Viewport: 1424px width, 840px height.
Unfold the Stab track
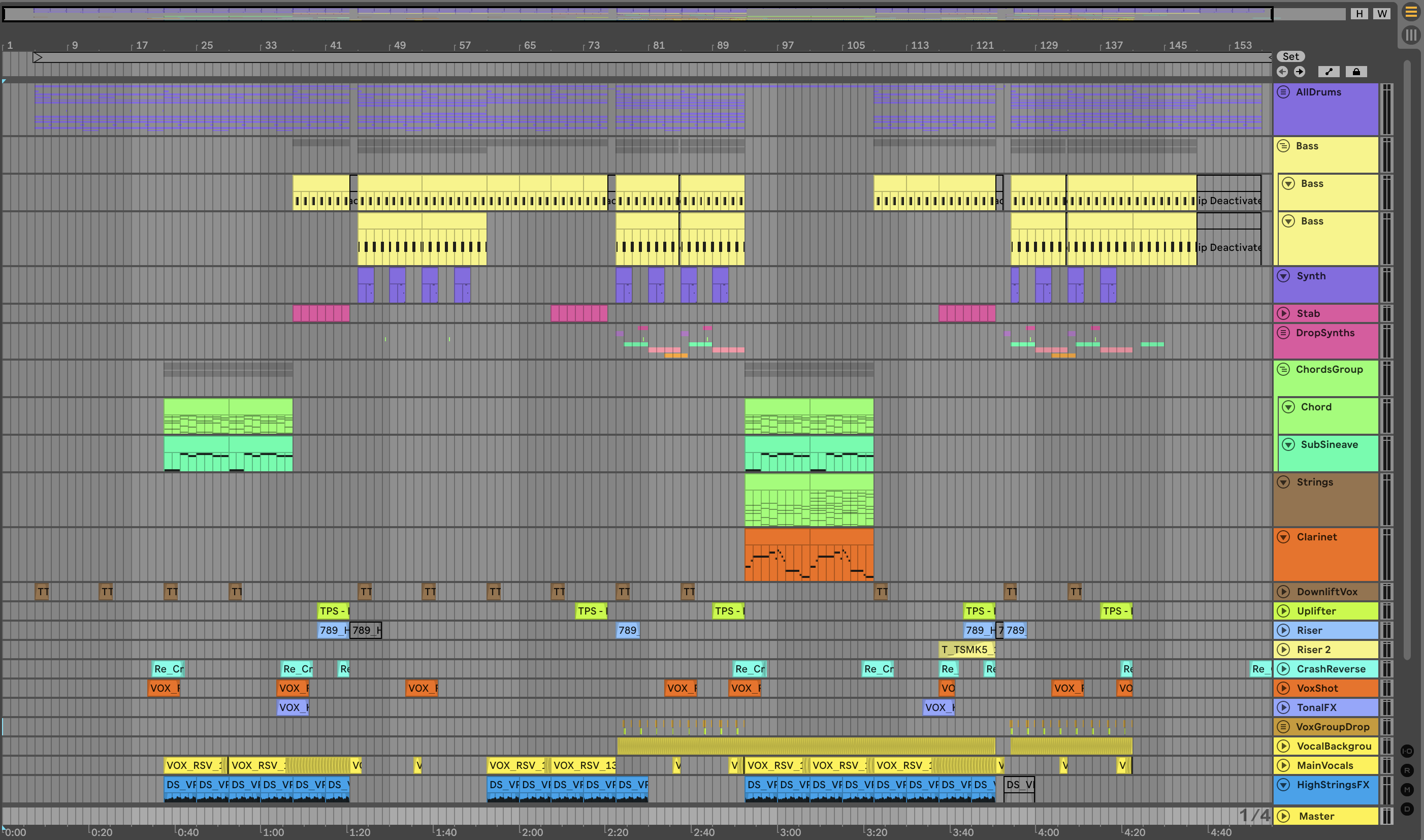1284,313
